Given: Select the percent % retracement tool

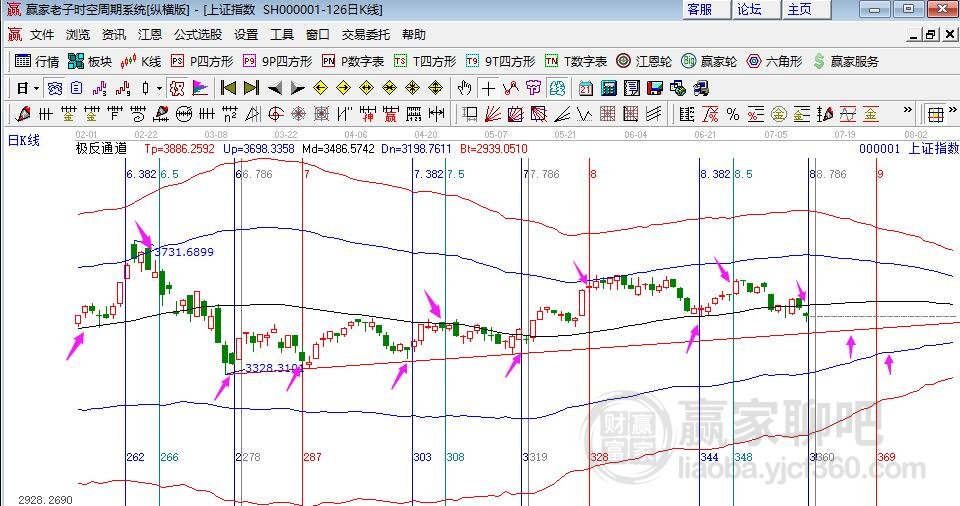Looking at the screenshot, I should tap(732, 114).
